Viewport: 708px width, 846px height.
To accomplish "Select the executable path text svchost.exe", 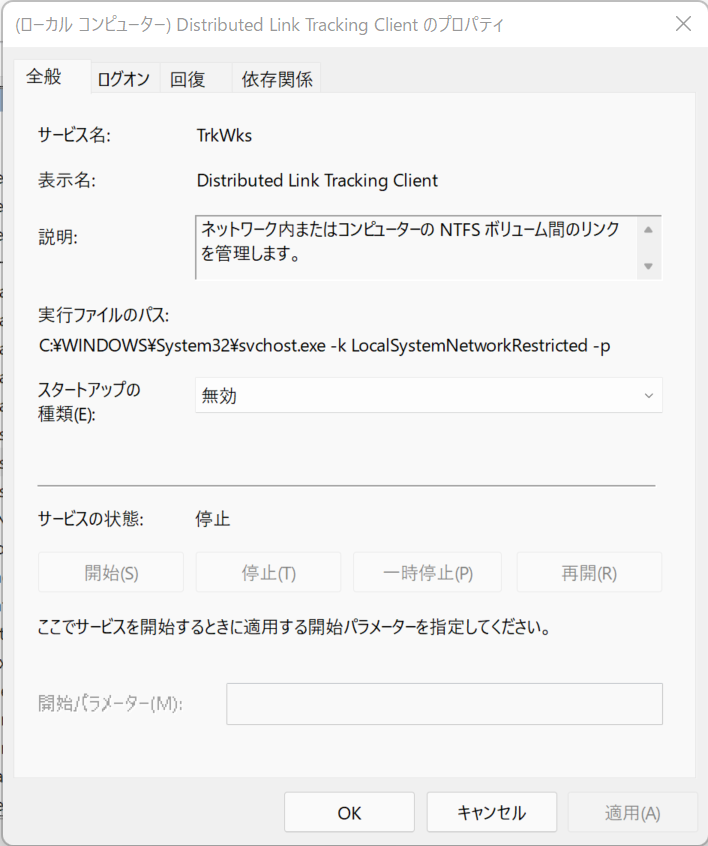I will point(282,345).
